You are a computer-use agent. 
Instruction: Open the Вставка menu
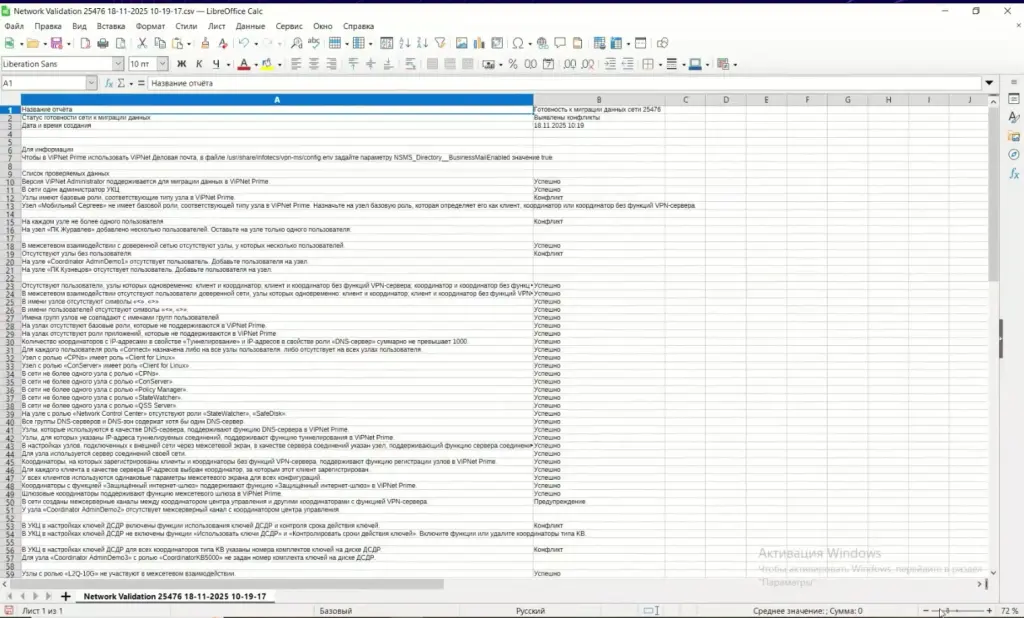tap(110, 26)
